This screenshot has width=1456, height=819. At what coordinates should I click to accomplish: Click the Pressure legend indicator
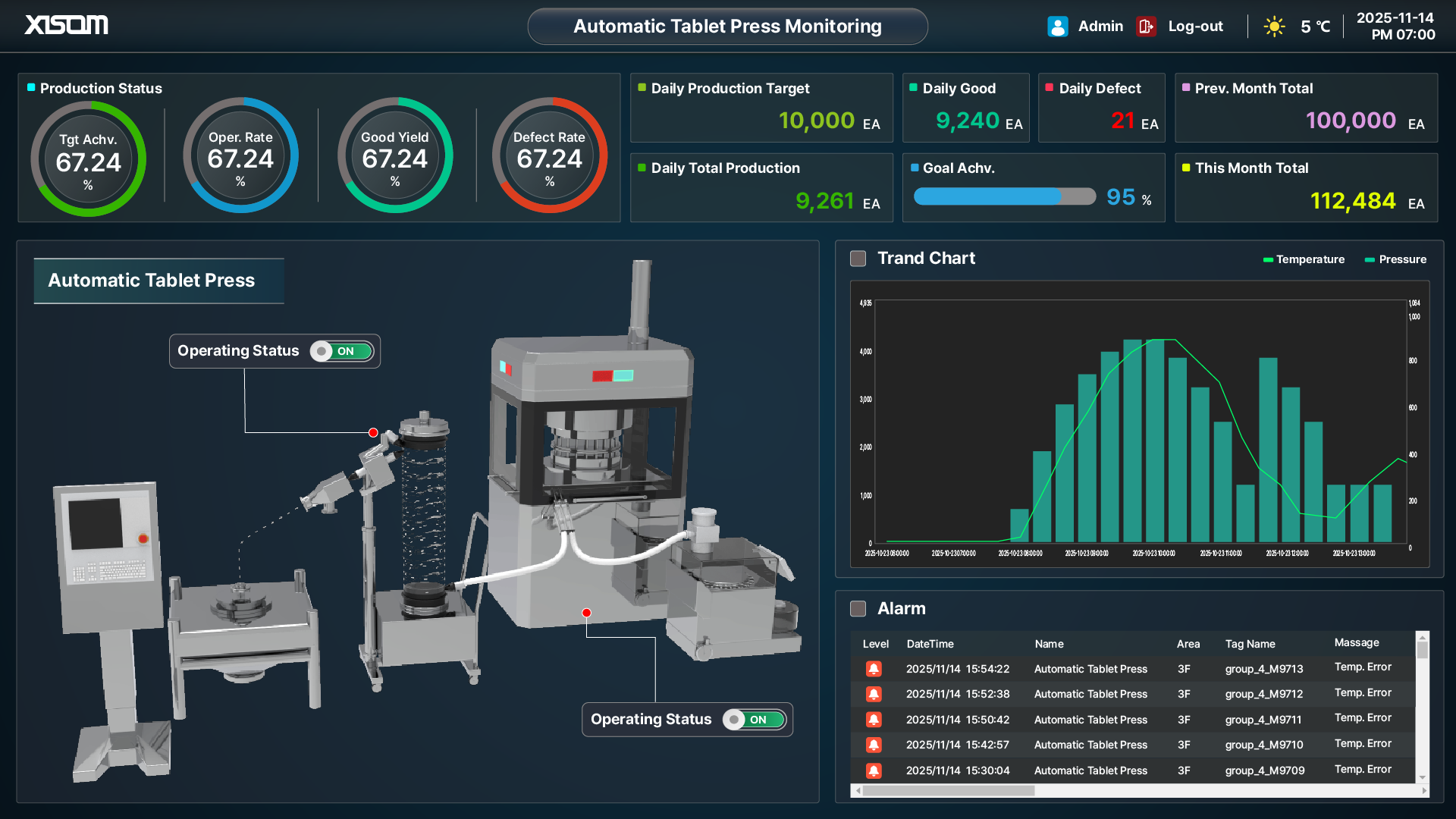coord(1370,259)
